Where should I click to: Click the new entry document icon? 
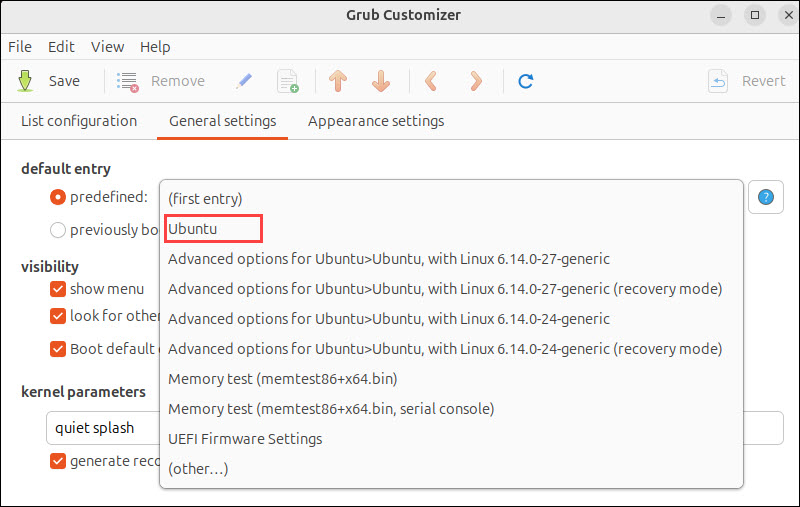288,81
